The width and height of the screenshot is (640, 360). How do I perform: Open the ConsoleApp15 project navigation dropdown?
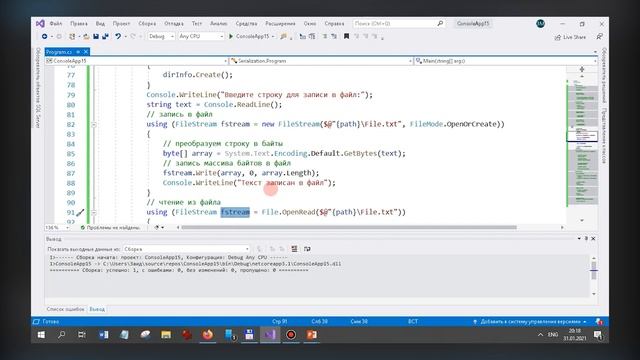coord(136,61)
